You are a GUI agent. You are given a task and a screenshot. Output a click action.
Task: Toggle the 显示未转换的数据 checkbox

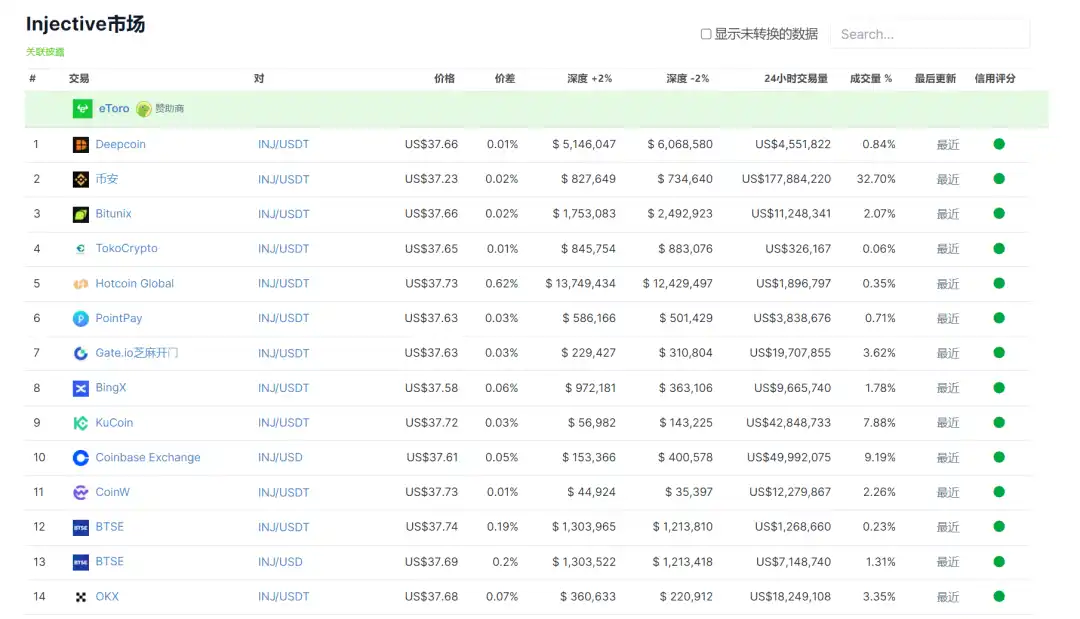point(706,34)
